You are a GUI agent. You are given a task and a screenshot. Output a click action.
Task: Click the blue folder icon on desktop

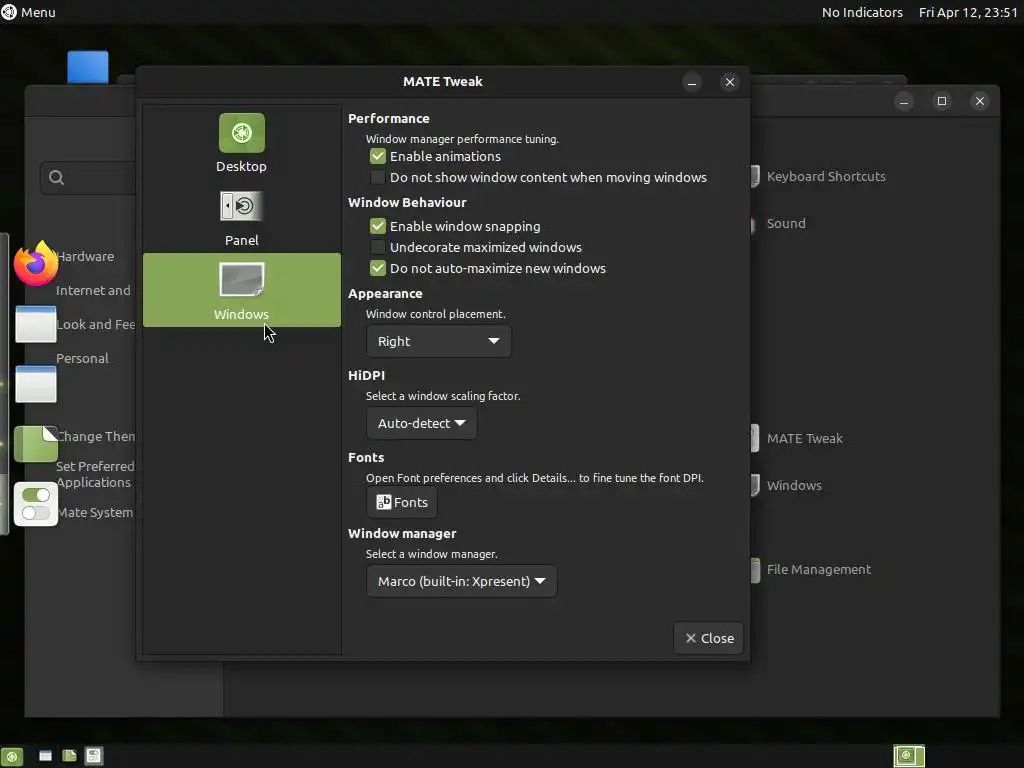point(88,67)
